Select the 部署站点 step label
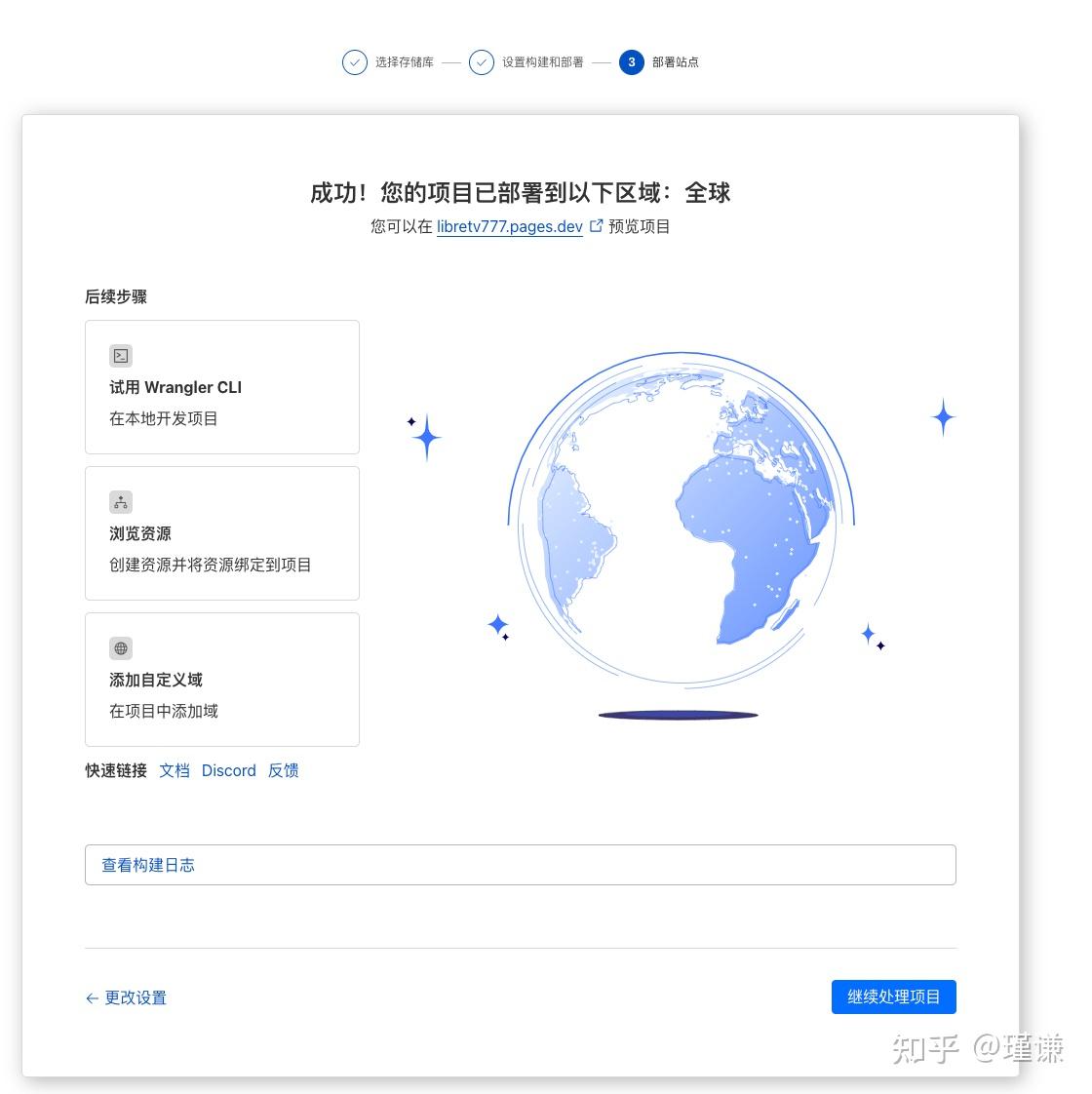1092x1094 pixels. (676, 62)
